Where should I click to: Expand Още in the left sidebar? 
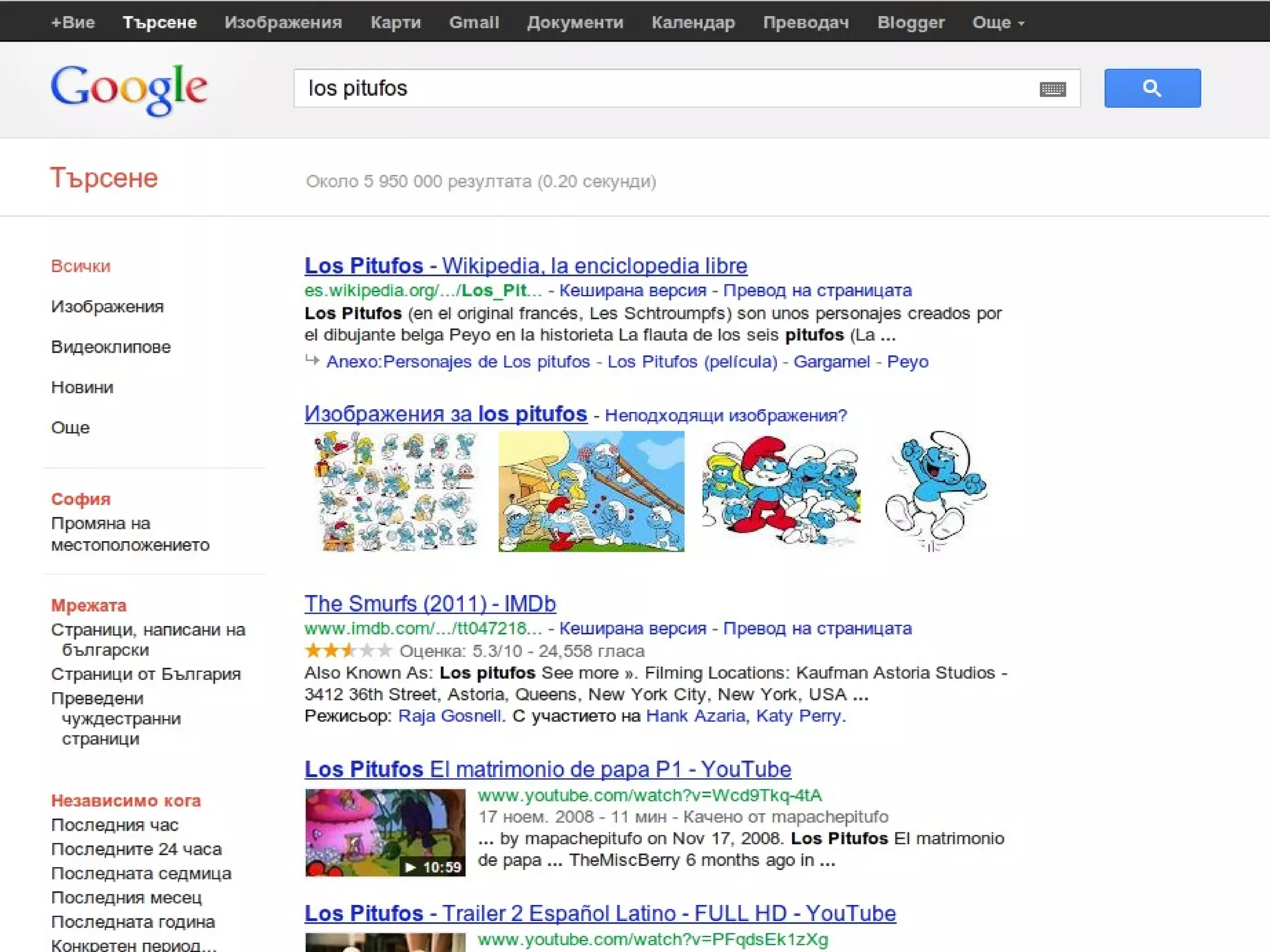coord(70,428)
